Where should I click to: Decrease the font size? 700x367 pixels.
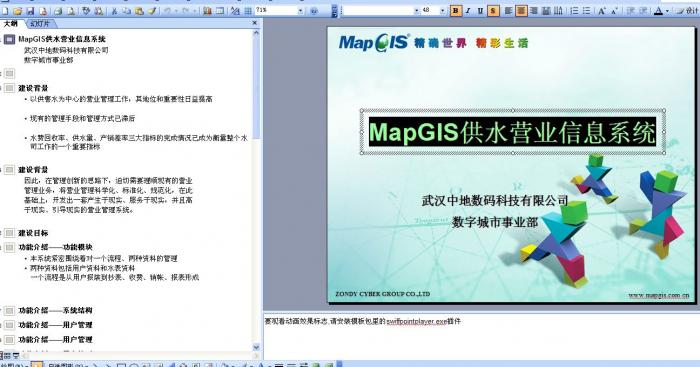[x=615, y=11]
